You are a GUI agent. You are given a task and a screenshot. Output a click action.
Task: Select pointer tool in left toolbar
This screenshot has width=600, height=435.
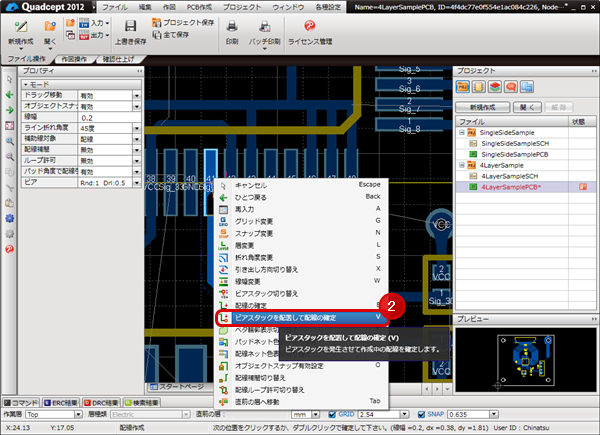pyautogui.click(x=10, y=79)
